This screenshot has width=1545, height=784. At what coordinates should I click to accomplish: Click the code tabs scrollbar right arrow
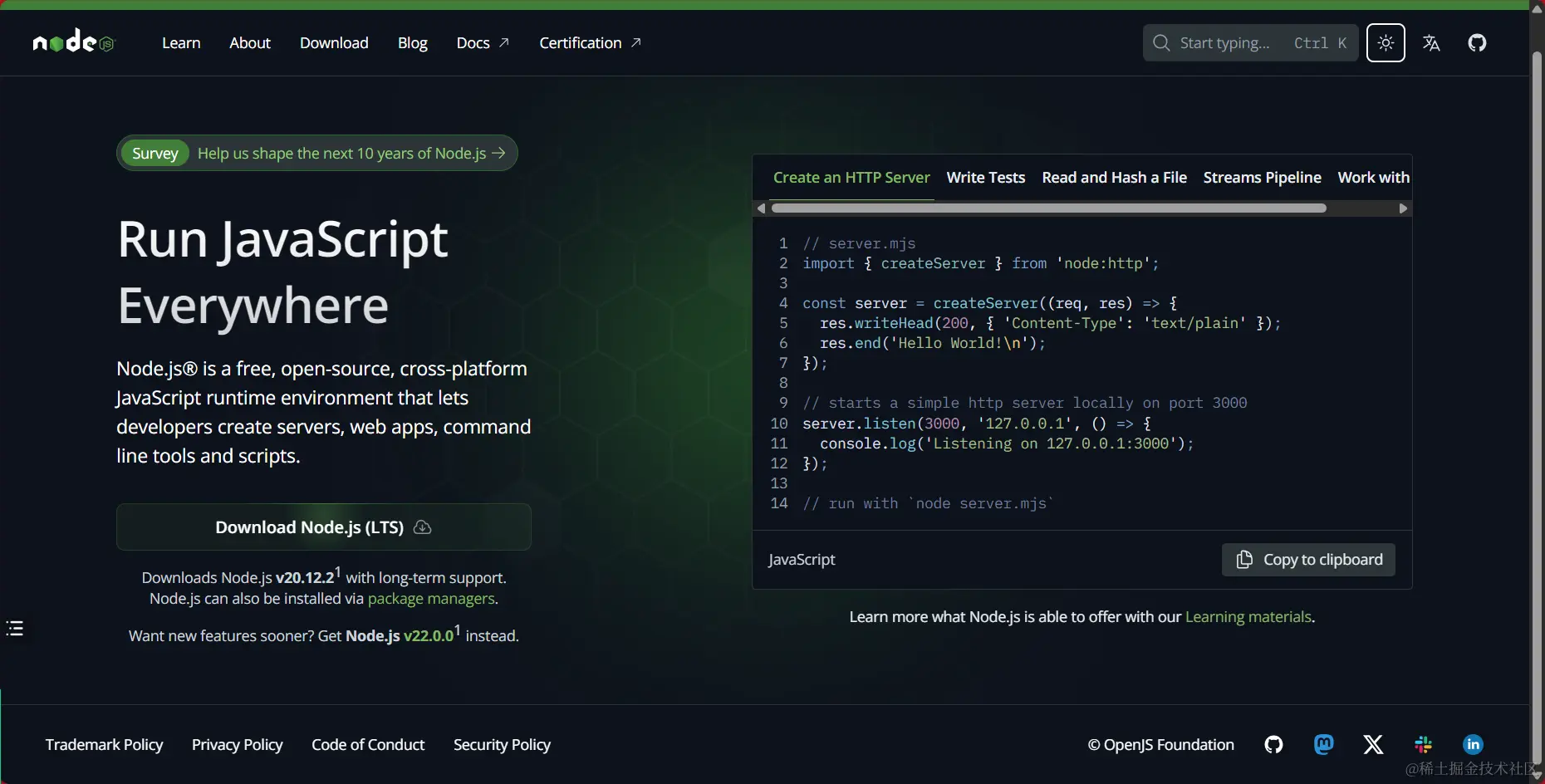(x=1403, y=208)
